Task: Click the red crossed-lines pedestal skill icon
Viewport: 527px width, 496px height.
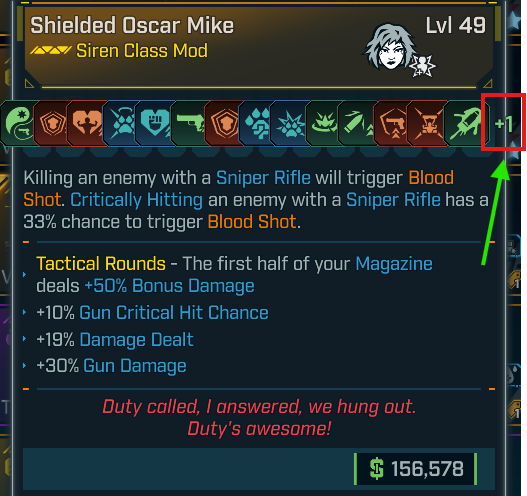Action: (x=427, y=123)
